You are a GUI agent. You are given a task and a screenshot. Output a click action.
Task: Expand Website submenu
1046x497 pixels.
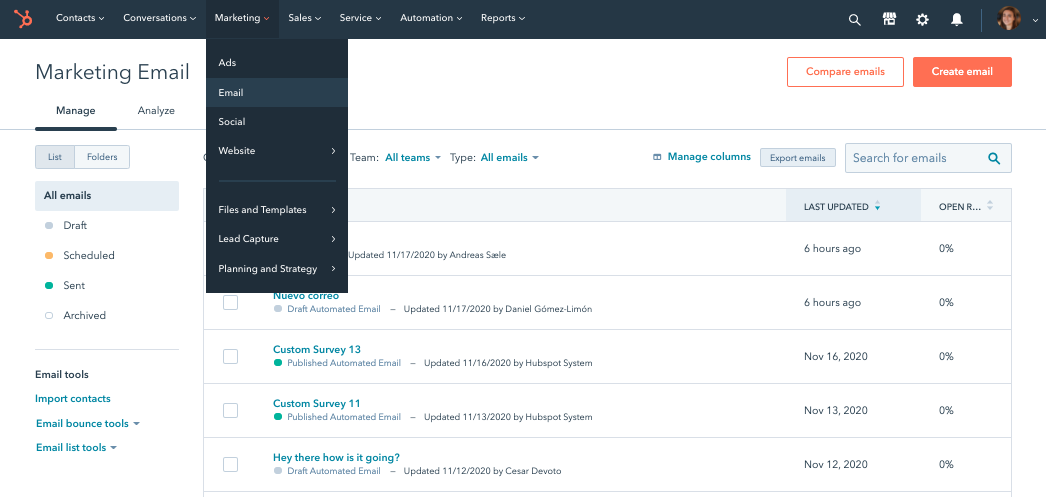click(x=277, y=151)
